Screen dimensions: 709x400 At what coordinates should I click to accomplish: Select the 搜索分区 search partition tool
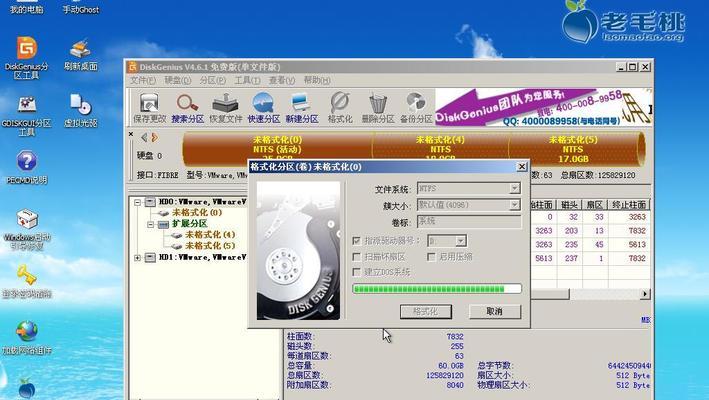coord(187,108)
